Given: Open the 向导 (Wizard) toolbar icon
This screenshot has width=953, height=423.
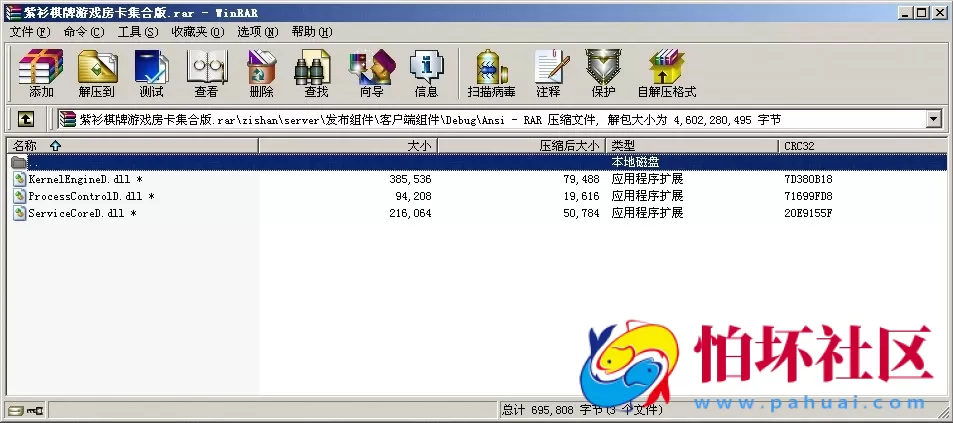Looking at the screenshot, I should click(x=371, y=67).
